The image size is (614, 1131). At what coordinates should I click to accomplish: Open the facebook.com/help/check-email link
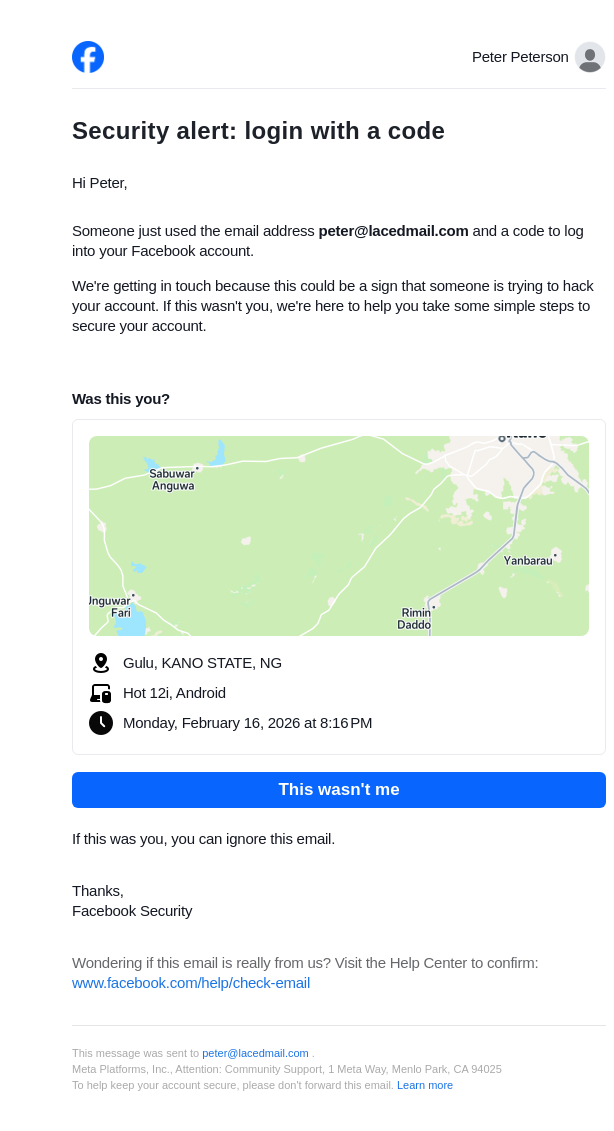[x=191, y=983]
